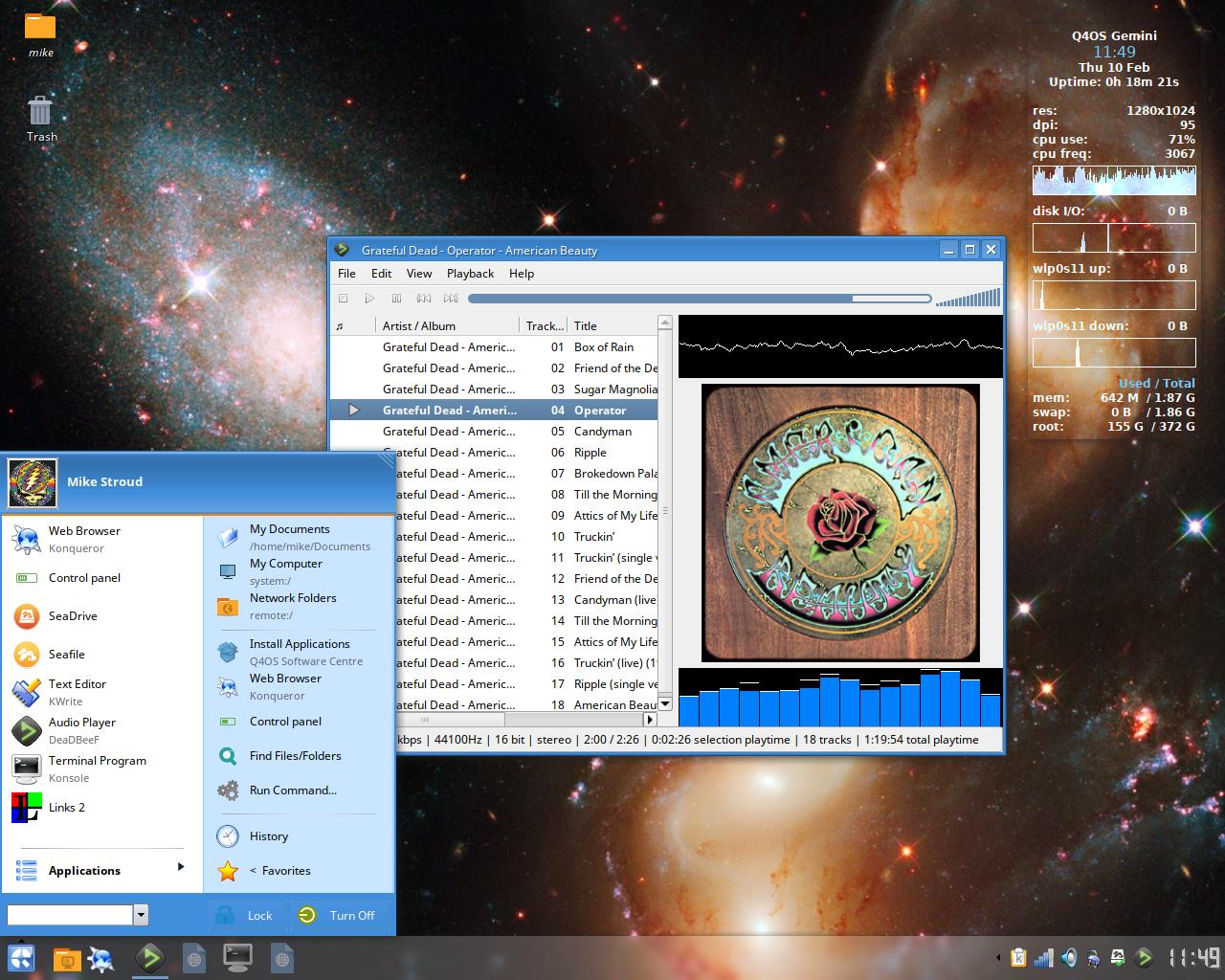The height and width of the screenshot is (980, 1225).
Task: Open the Help menu
Action: click(x=522, y=274)
